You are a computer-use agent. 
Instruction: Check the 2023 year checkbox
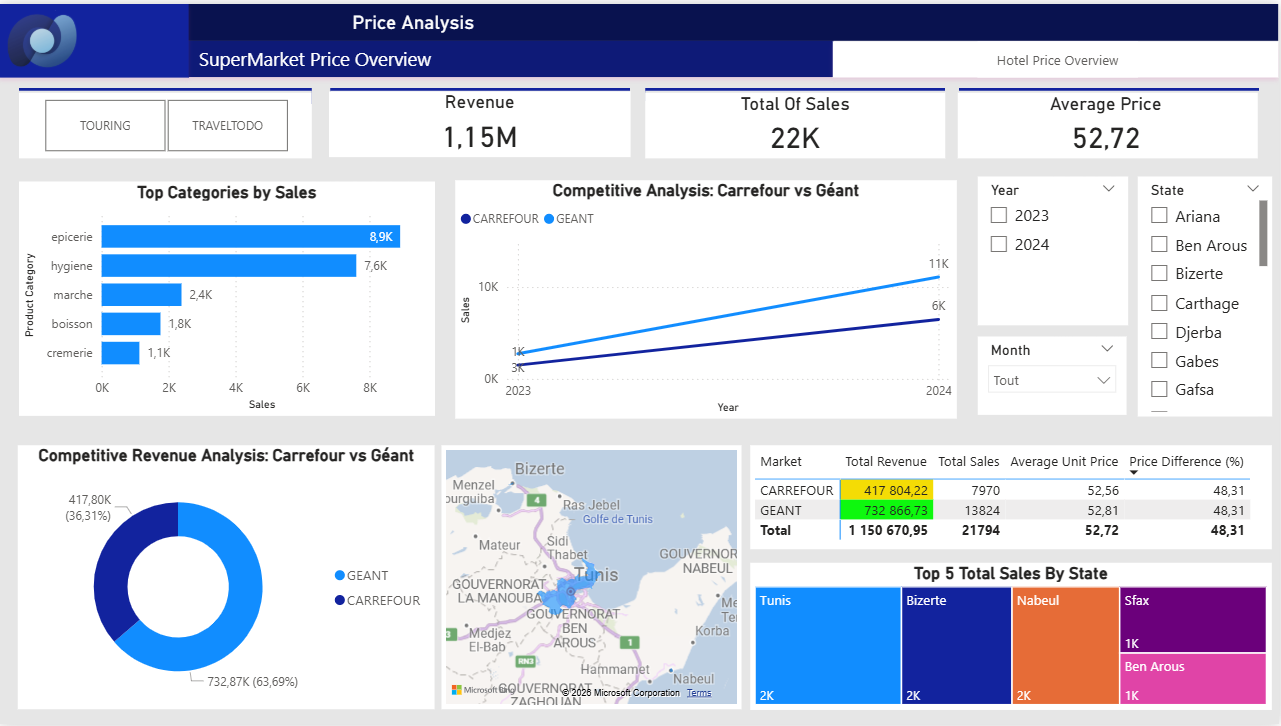point(998,215)
